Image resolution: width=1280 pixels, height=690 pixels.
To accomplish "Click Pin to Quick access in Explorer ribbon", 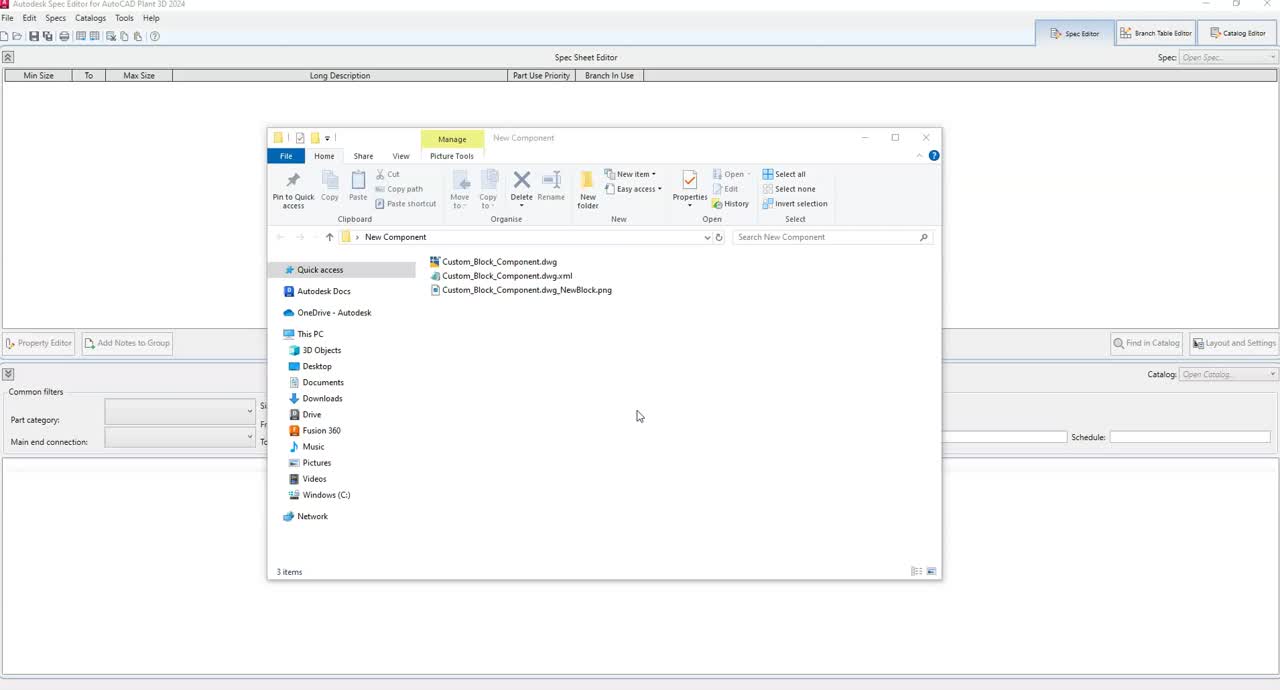I will [293, 189].
